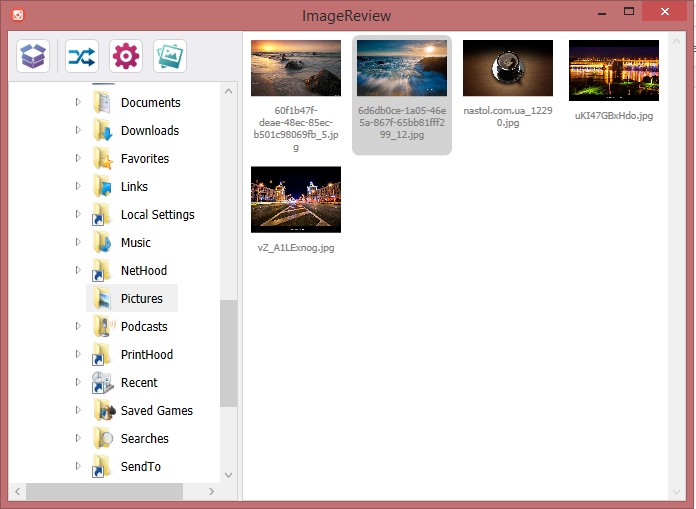Click the Music folder icon
Screen dimensions: 696x509
tap(102, 242)
